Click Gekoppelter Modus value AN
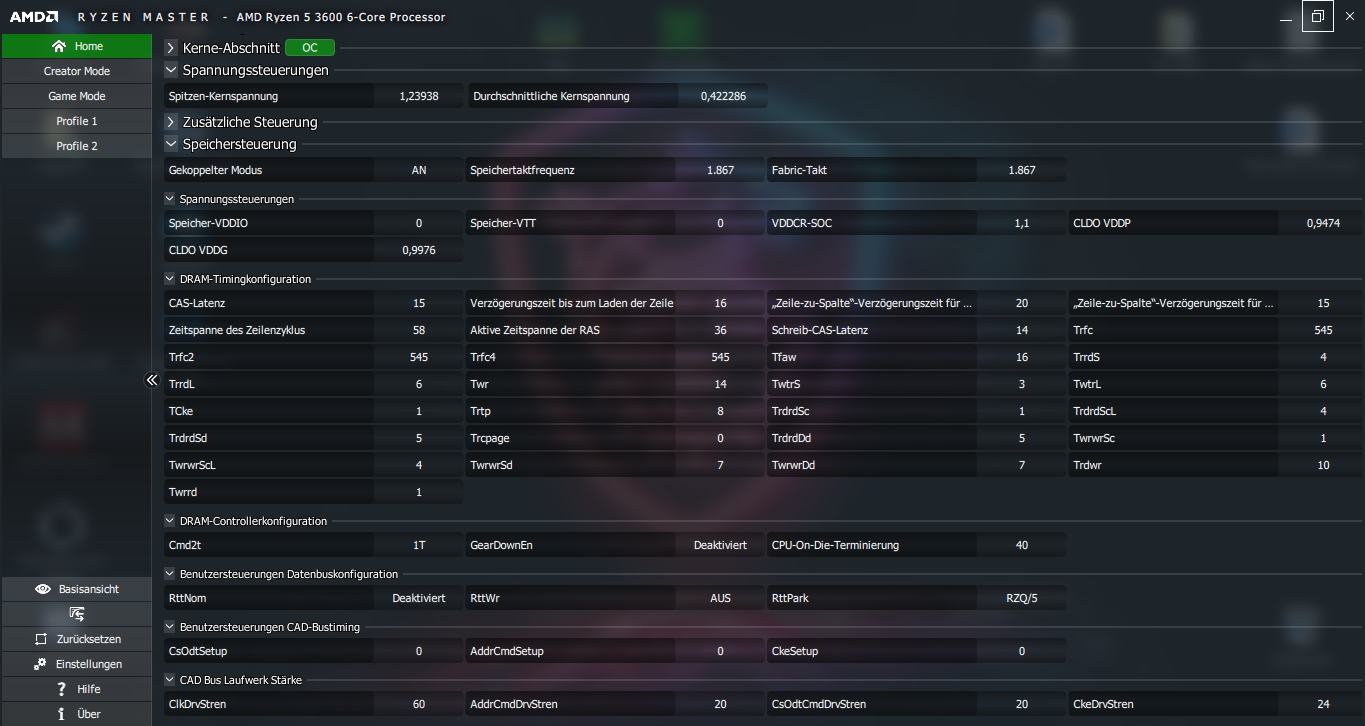This screenshot has width=1365, height=726. [418, 170]
